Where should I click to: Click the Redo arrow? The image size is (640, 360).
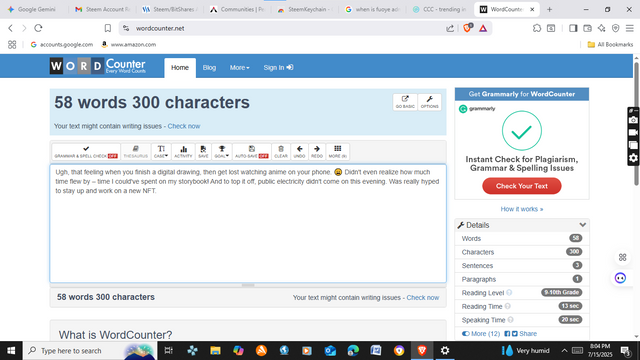(317, 151)
